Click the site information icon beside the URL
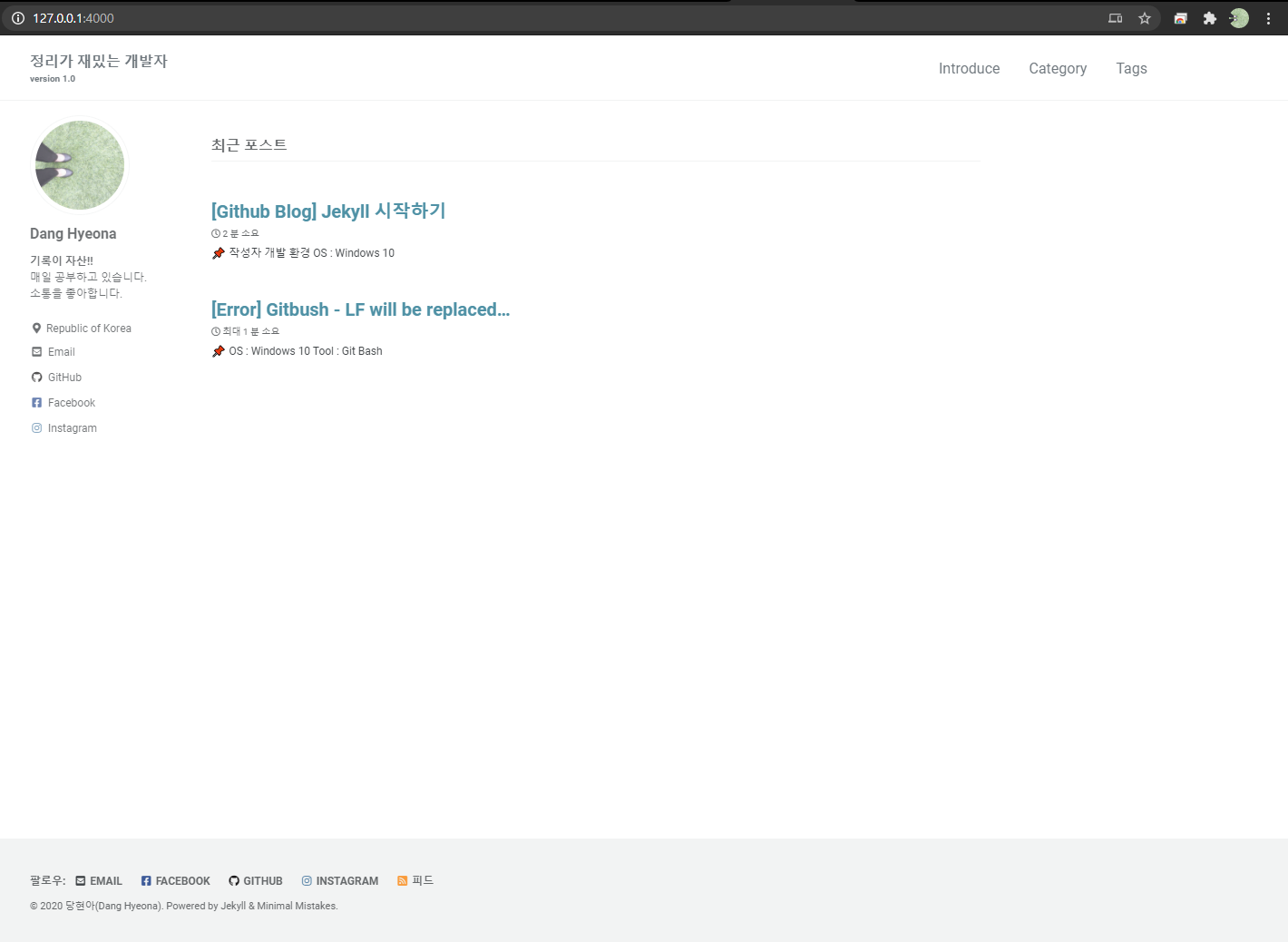 click(x=17, y=18)
